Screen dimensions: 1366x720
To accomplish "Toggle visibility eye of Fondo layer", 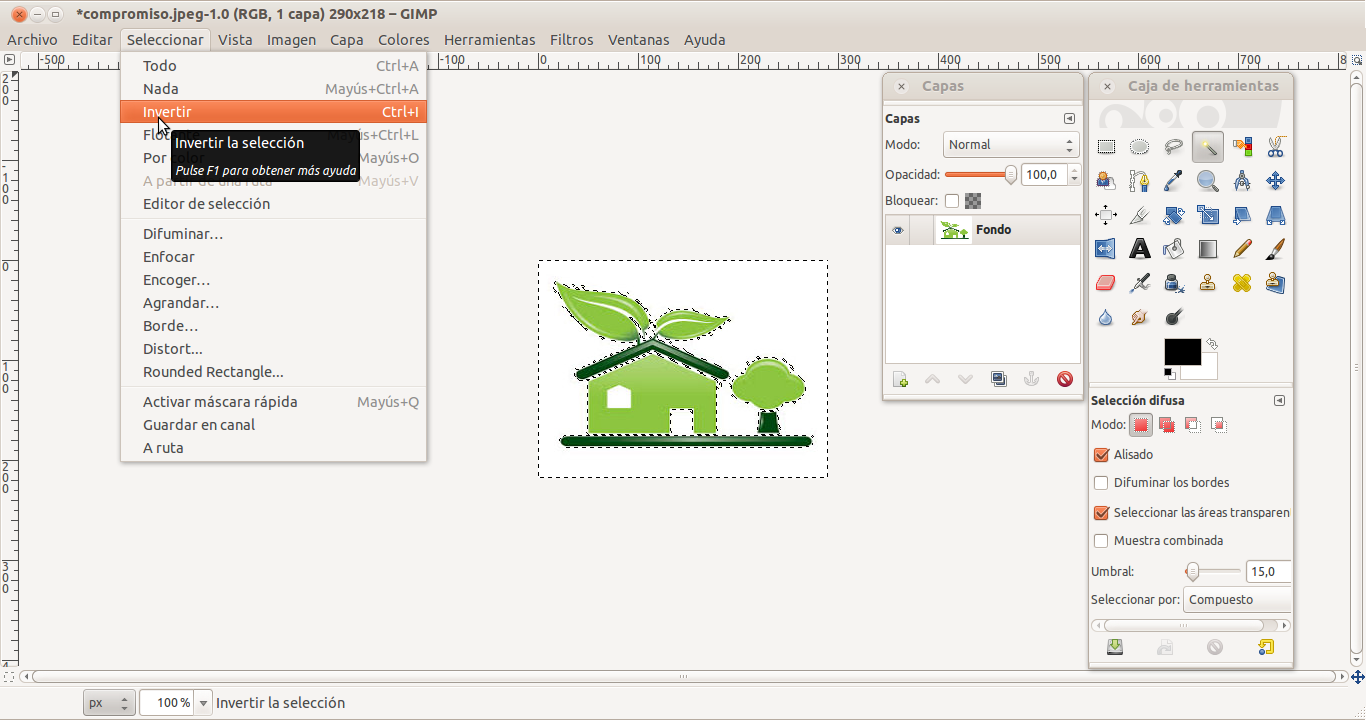I will coord(898,230).
